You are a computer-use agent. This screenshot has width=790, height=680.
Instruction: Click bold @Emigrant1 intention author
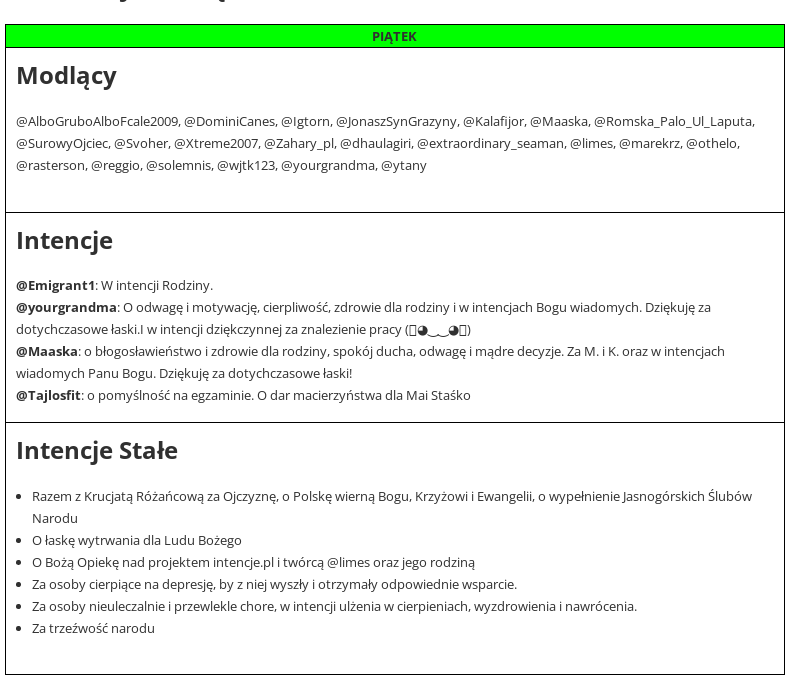pos(55,286)
